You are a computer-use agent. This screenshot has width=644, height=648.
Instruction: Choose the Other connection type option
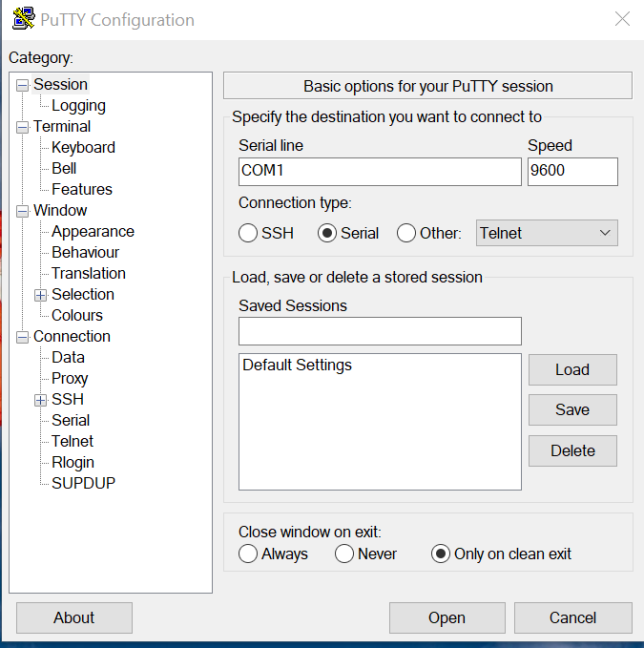(407, 233)
